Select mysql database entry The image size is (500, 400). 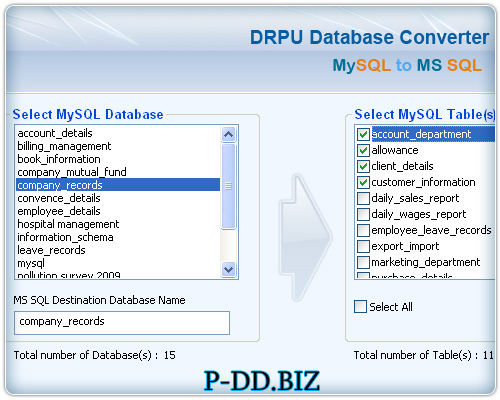pyautogui.click(x=118, y=263)
